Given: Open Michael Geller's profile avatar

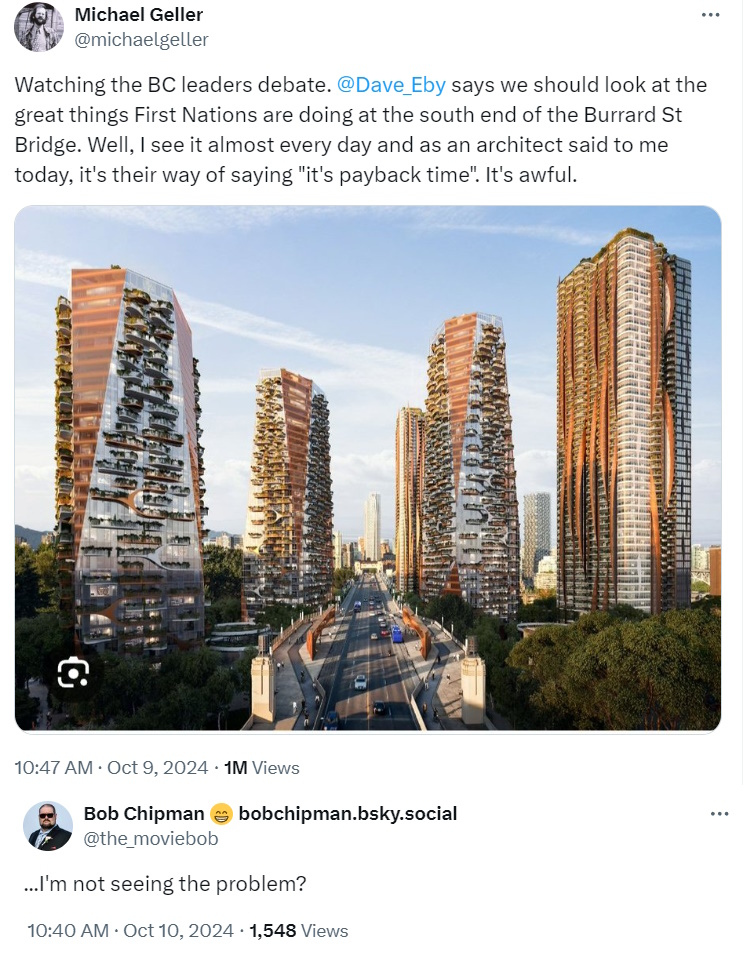Looking at the screenshot, I should 39,26.
